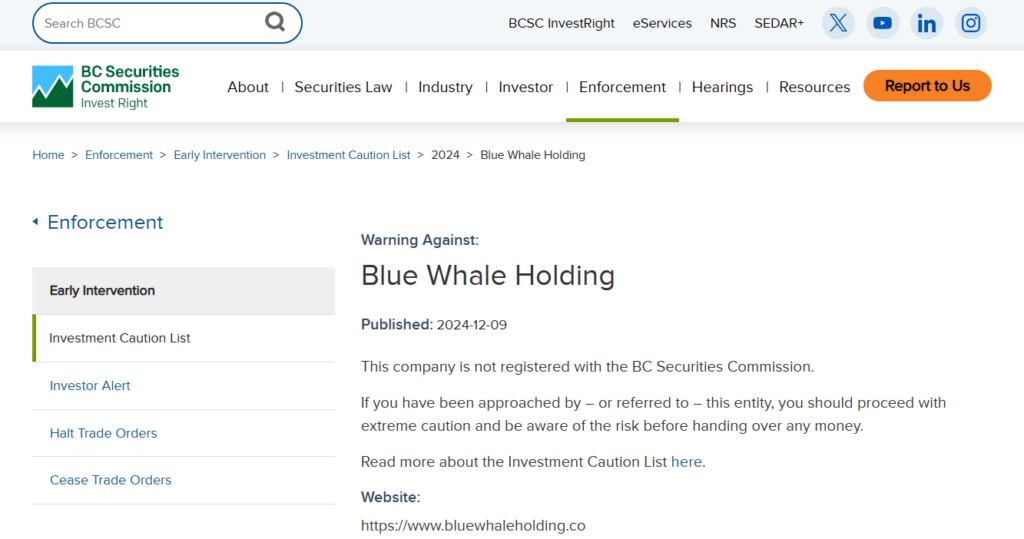1024x539 pixels.
Task: Click Blue Whale Holding breadcrumb text
Action: click(533, 155)
